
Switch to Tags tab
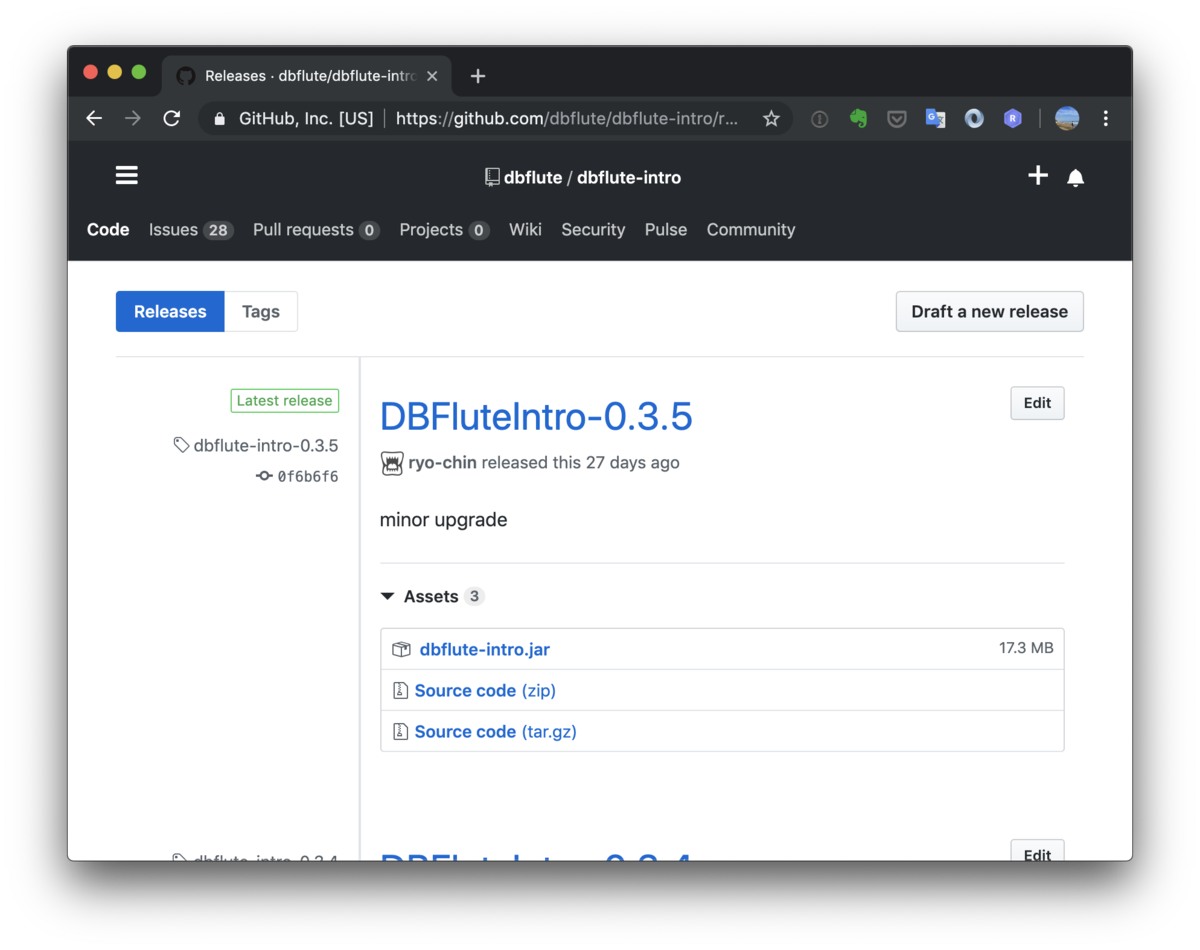pyautogui.click(x=261, y=311)
